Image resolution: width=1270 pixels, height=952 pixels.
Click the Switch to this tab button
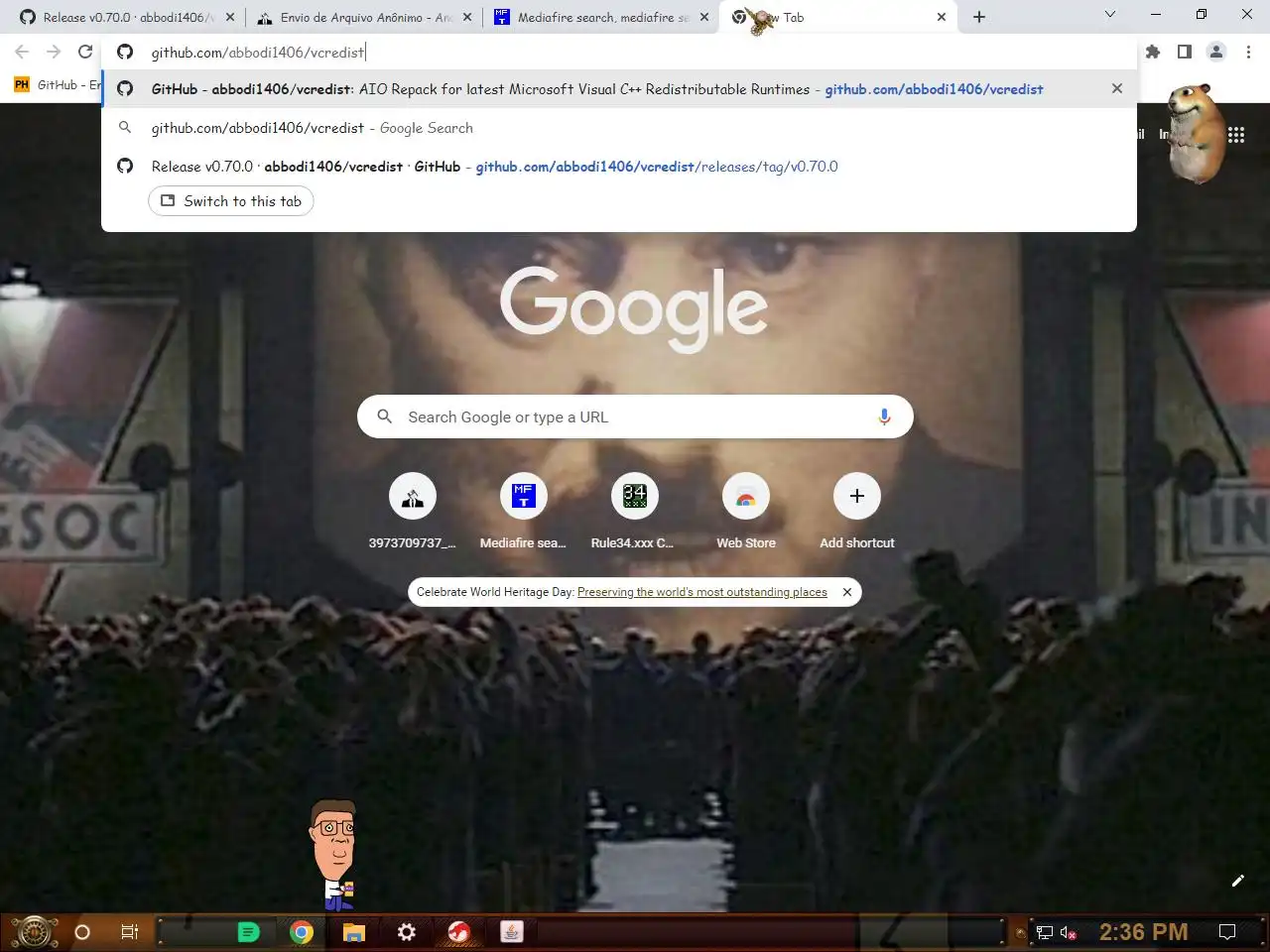[231, 201]
